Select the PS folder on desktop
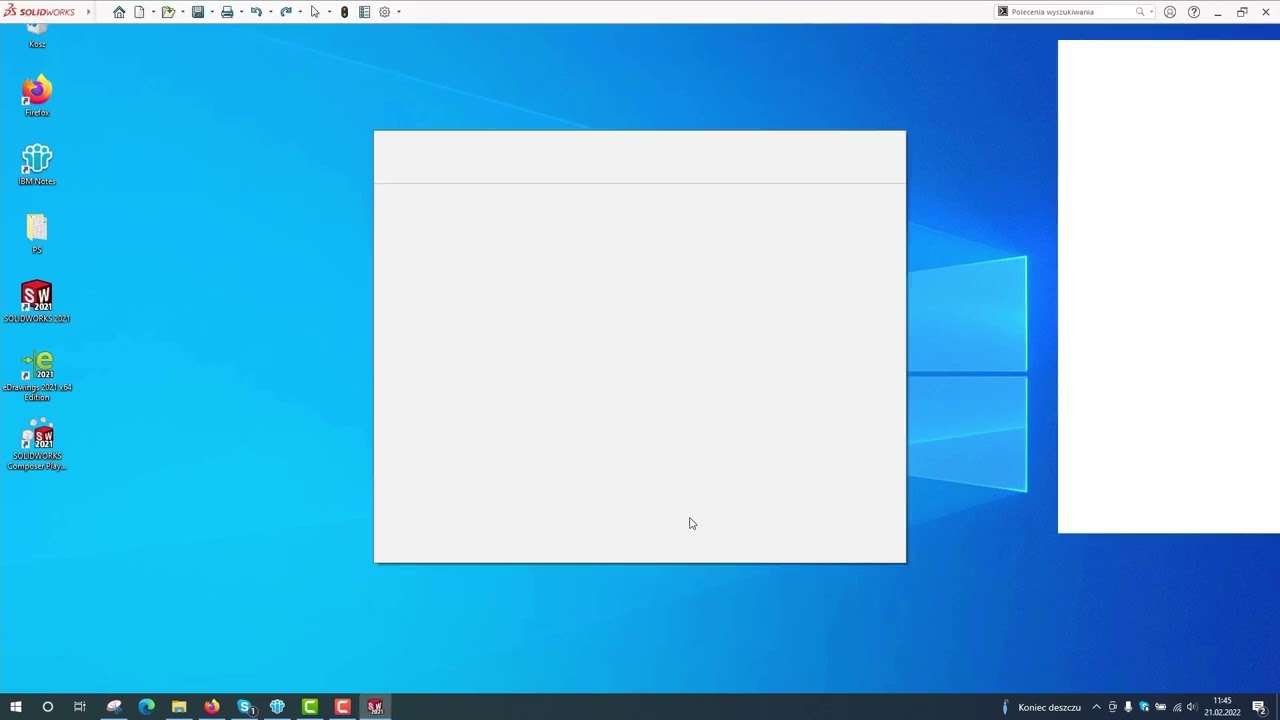 pos(37,234)
